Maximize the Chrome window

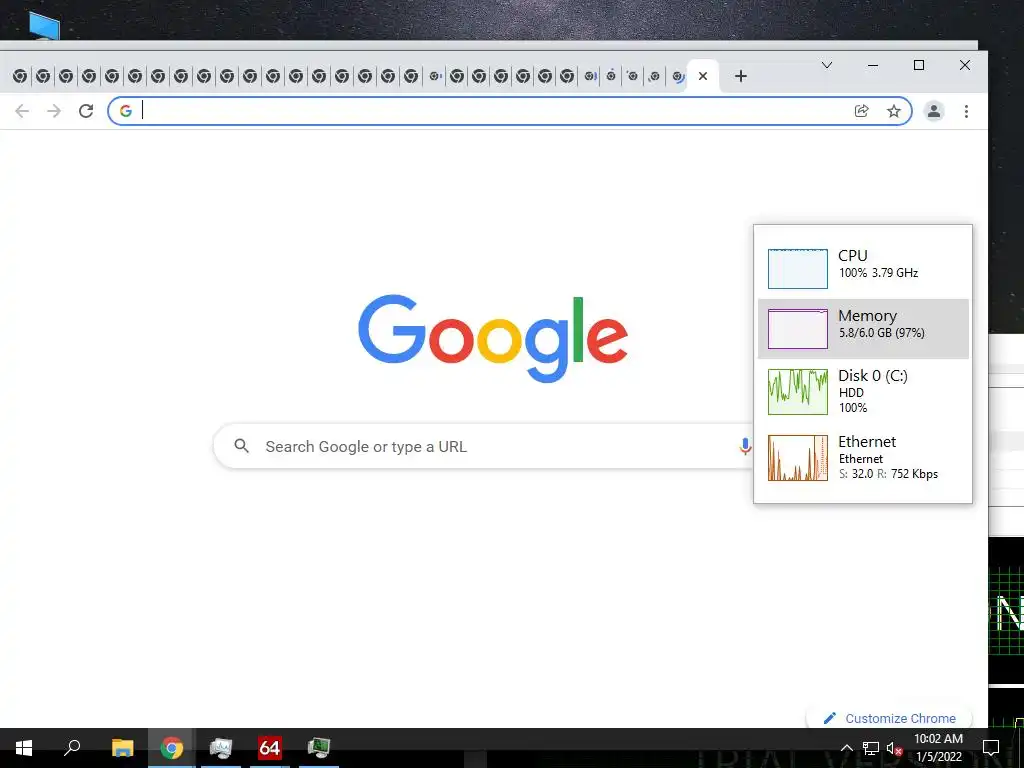click(x=919, y=65)
